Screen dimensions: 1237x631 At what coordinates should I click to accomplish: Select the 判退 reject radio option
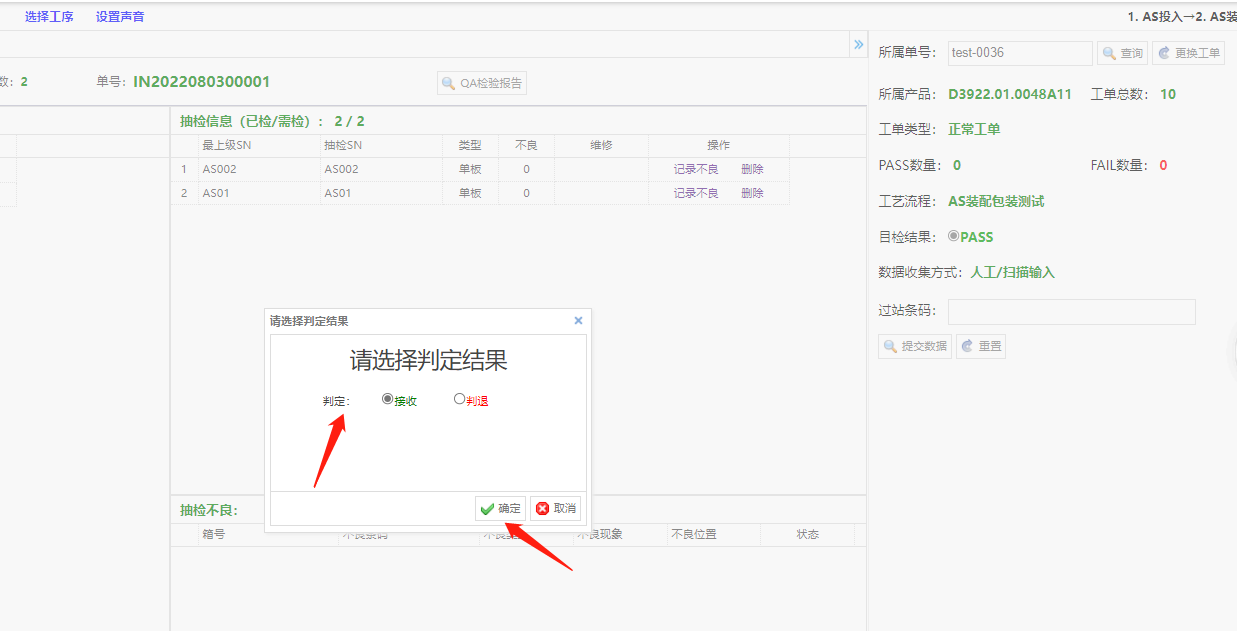click(x=460, y=398)
